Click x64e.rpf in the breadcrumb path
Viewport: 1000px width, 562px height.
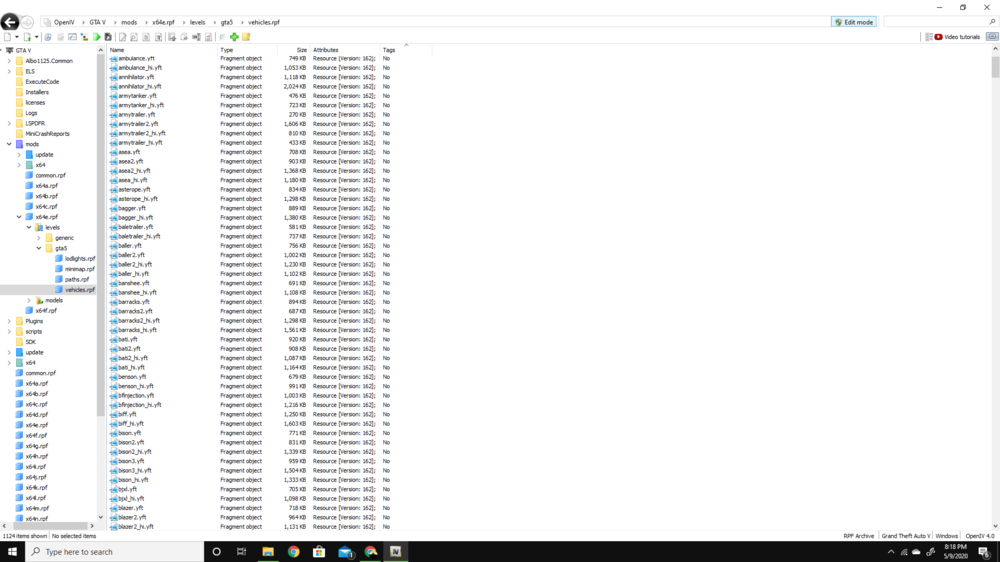(x=163, y=22)
